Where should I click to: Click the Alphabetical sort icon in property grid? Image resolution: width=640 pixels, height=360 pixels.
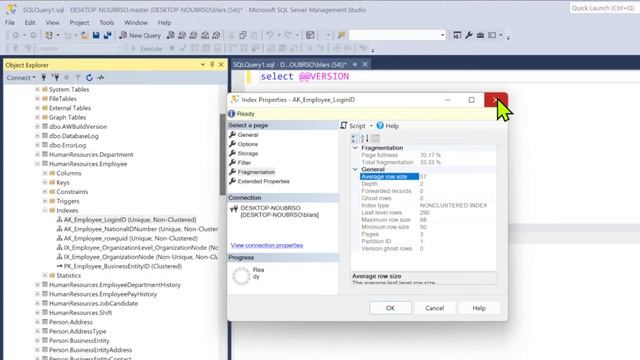click(364, 138)
